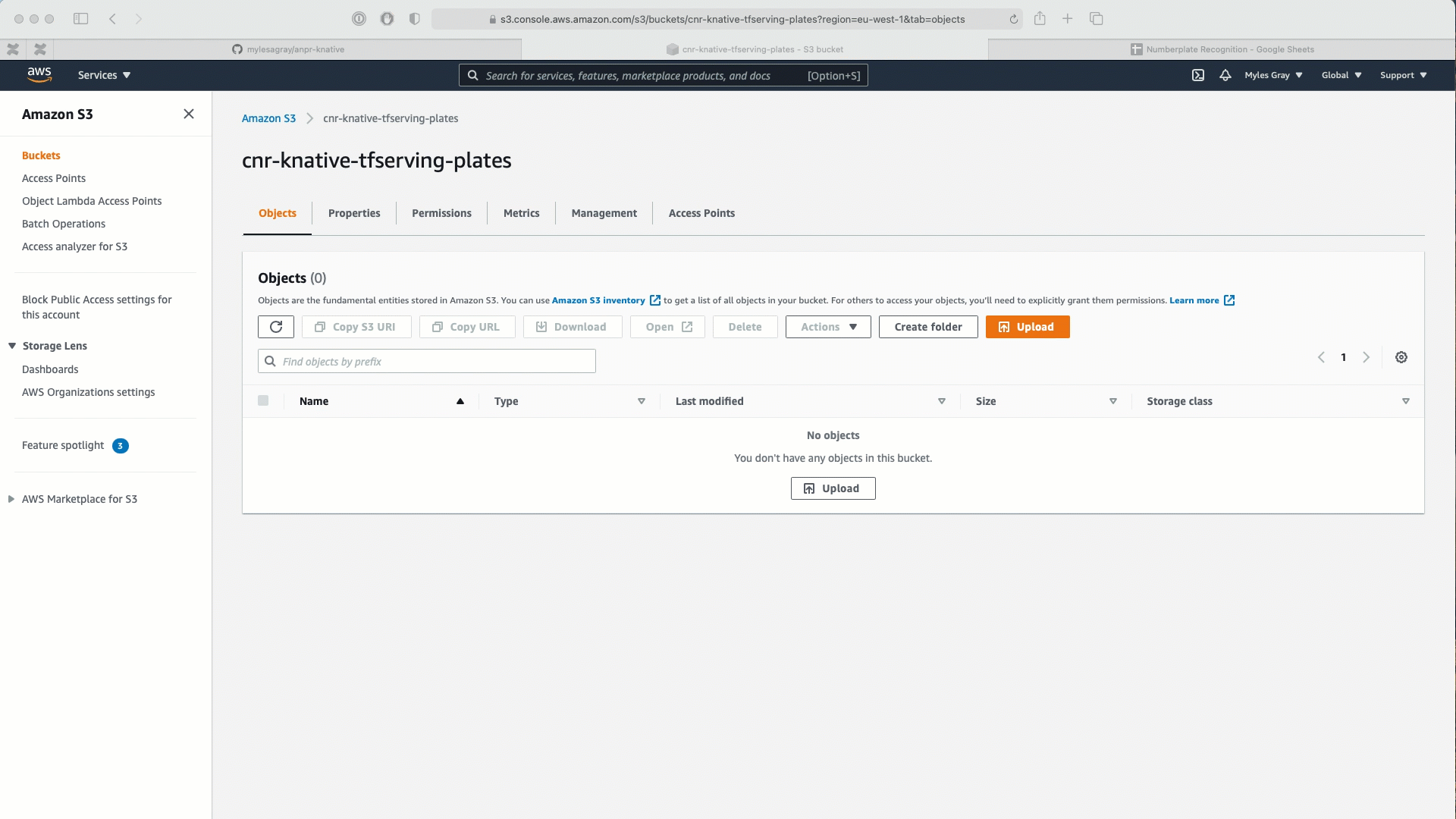This screenshot has height=819, width=1456.
Task: Go to next page arrow in pagination
Action: (1367, 357)
